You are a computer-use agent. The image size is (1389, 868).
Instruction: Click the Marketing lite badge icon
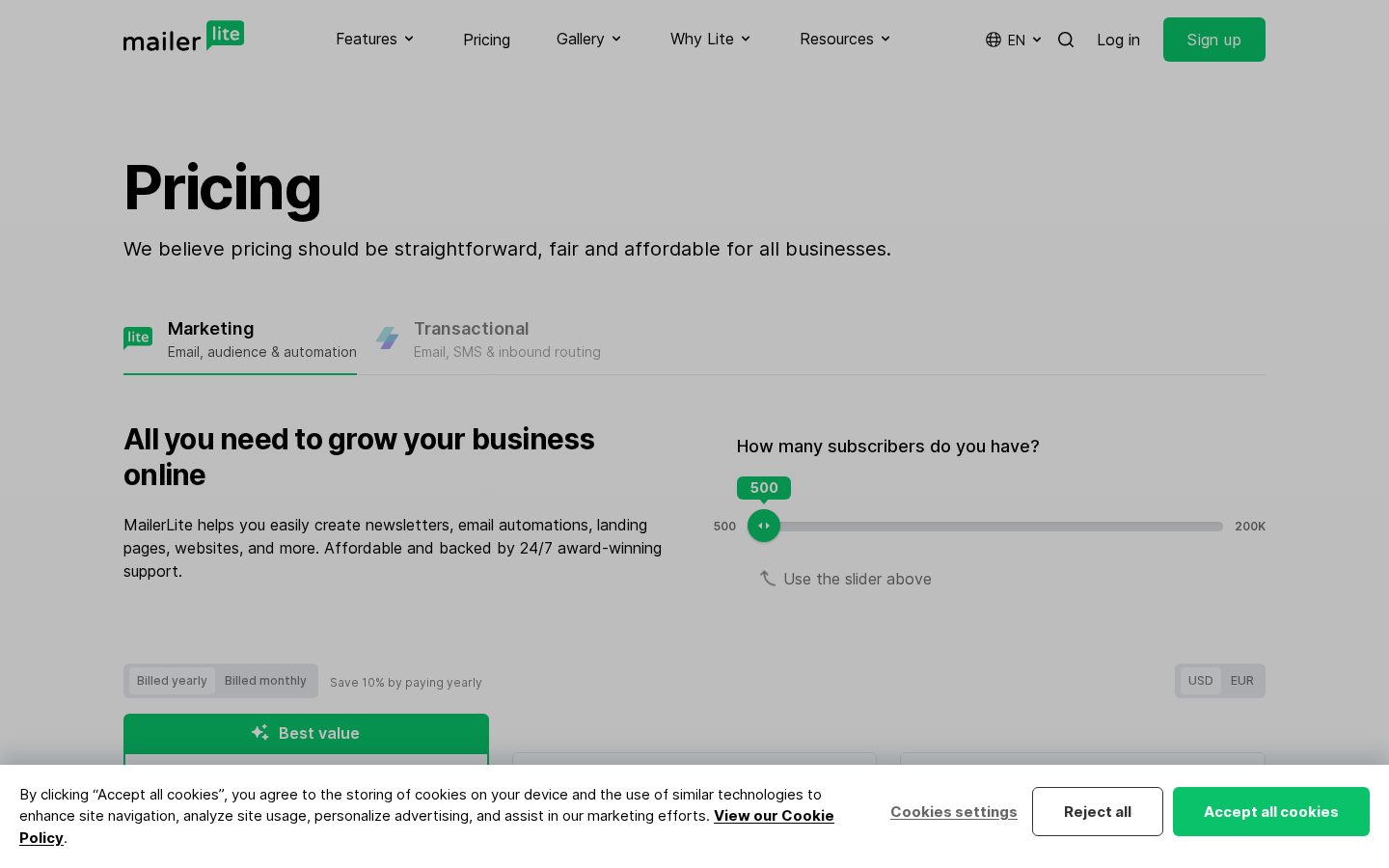pos(138,338)
